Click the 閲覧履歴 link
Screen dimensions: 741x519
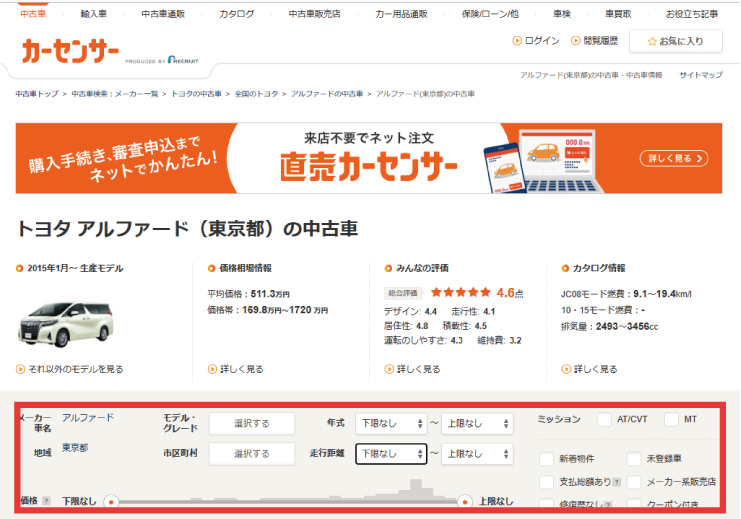[601, 41]
